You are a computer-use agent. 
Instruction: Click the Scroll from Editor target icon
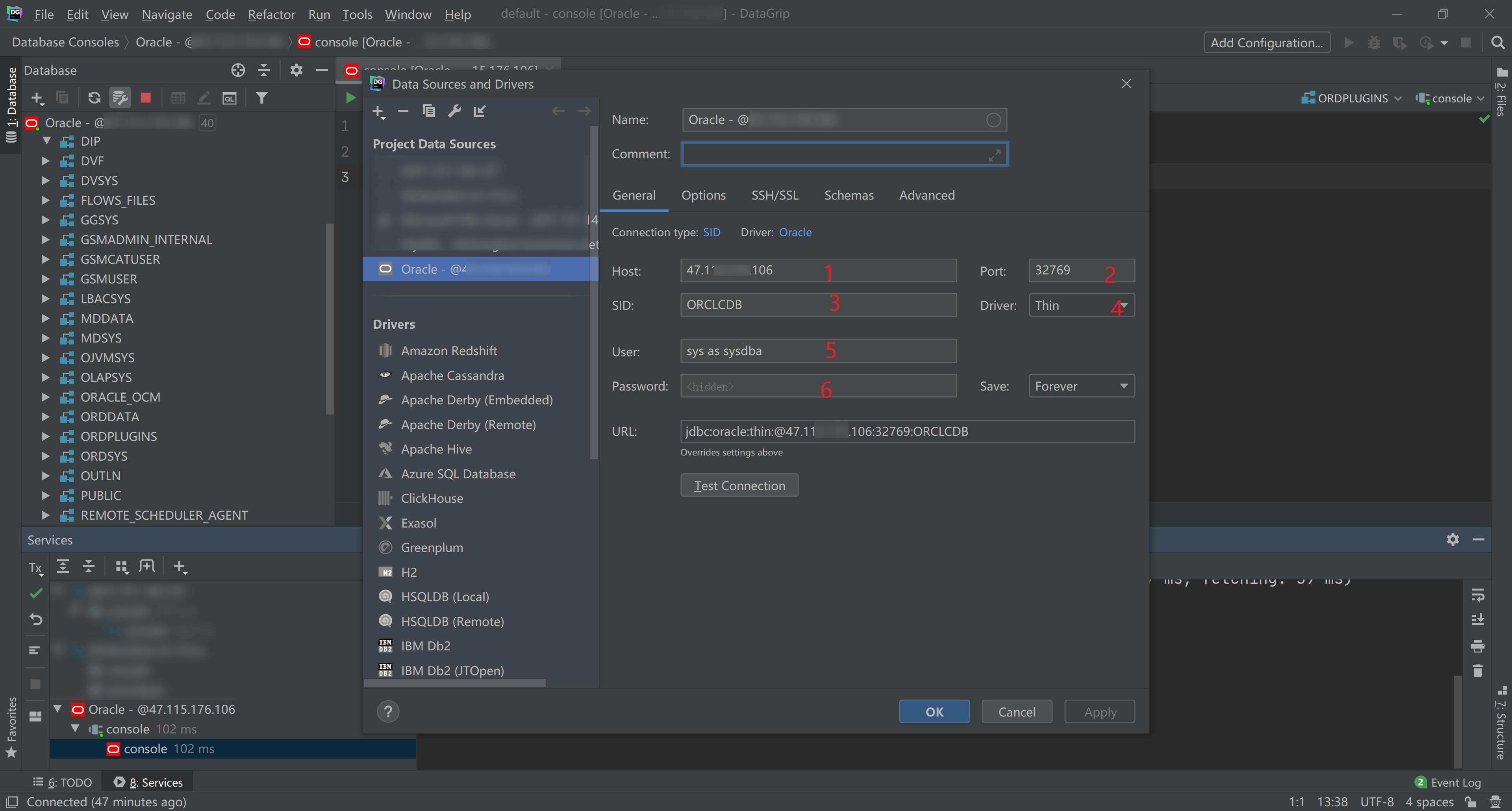(238, 70)
